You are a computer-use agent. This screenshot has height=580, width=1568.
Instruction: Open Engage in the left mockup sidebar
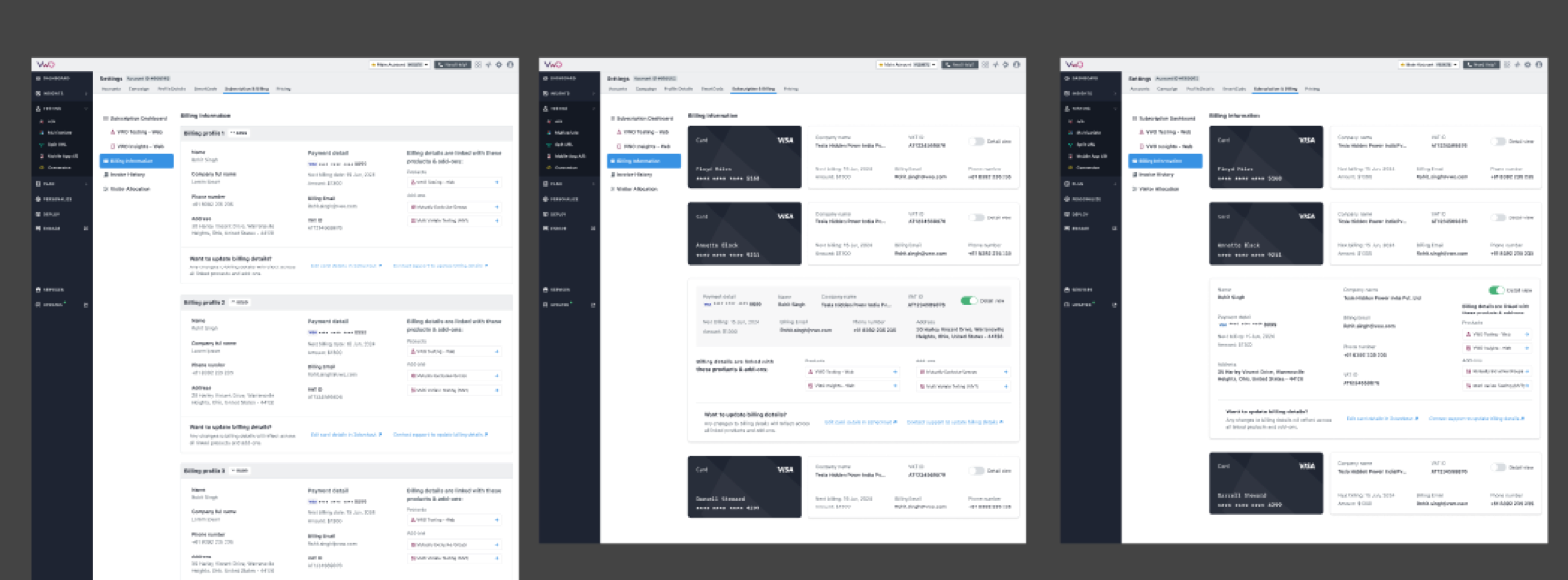[x=49, y=228]
